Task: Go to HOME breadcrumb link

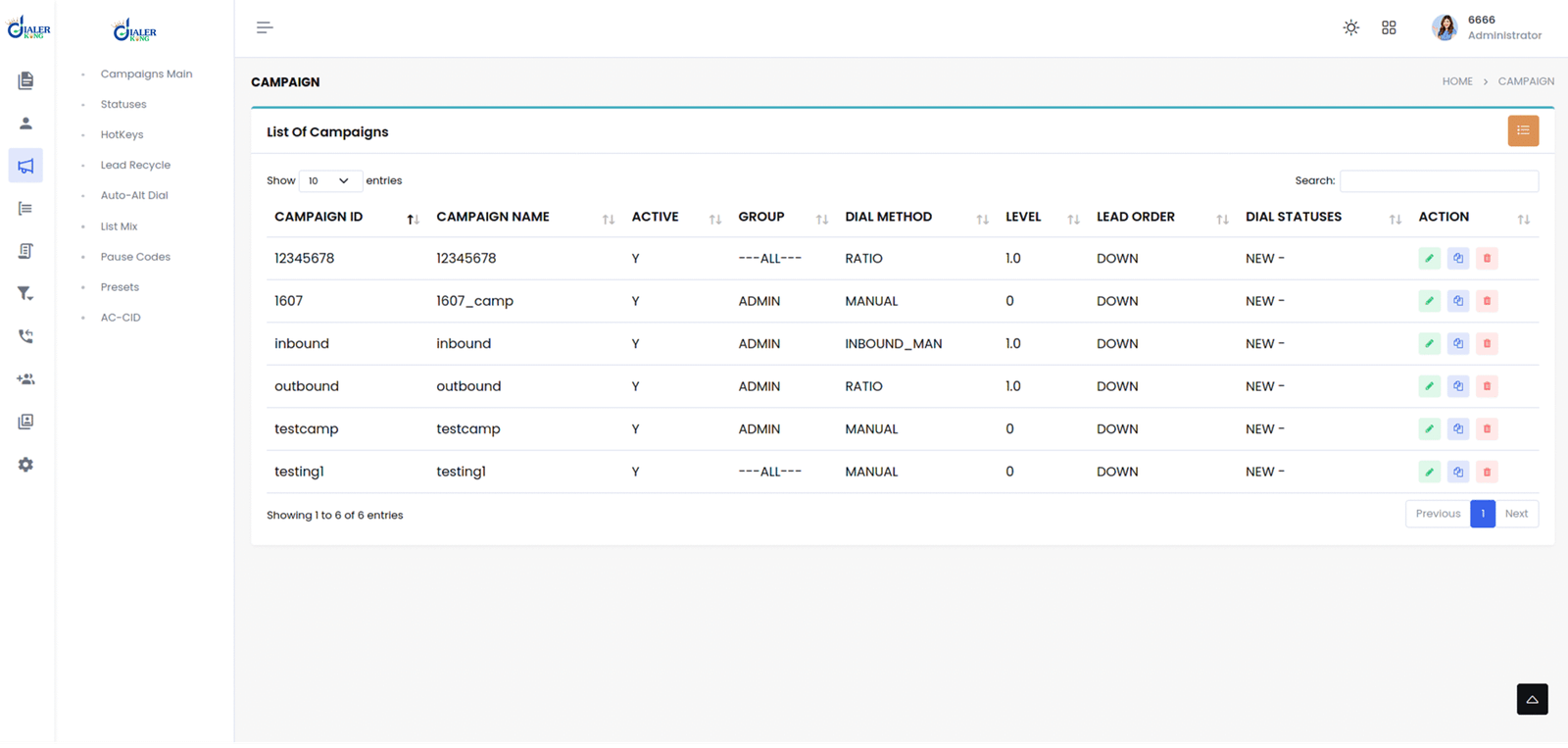Action: pos(1456,81)
